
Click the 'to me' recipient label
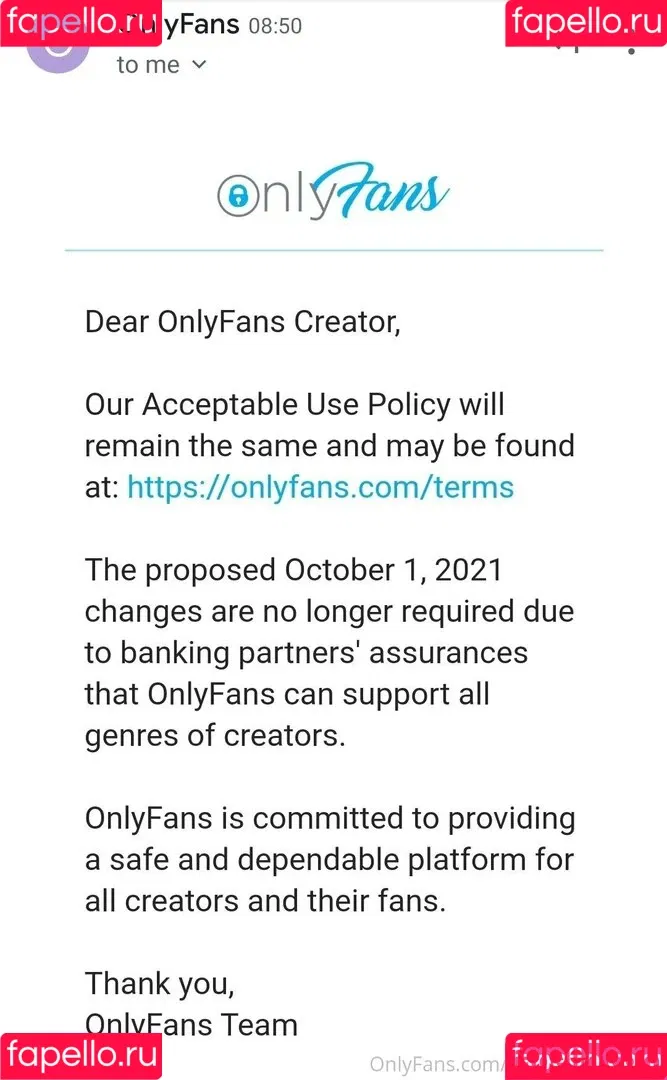coord(148,65)
